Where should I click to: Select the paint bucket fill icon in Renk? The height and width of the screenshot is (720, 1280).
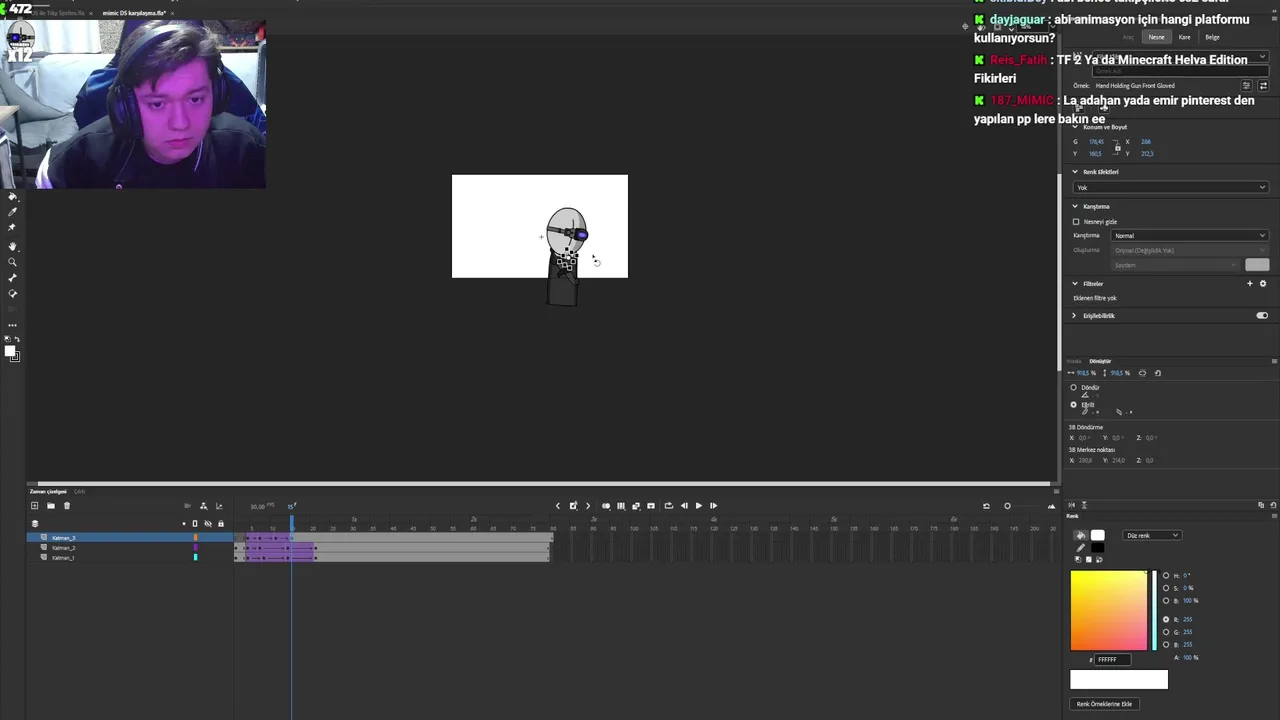pyautogui.click(x=1080, y=536)
